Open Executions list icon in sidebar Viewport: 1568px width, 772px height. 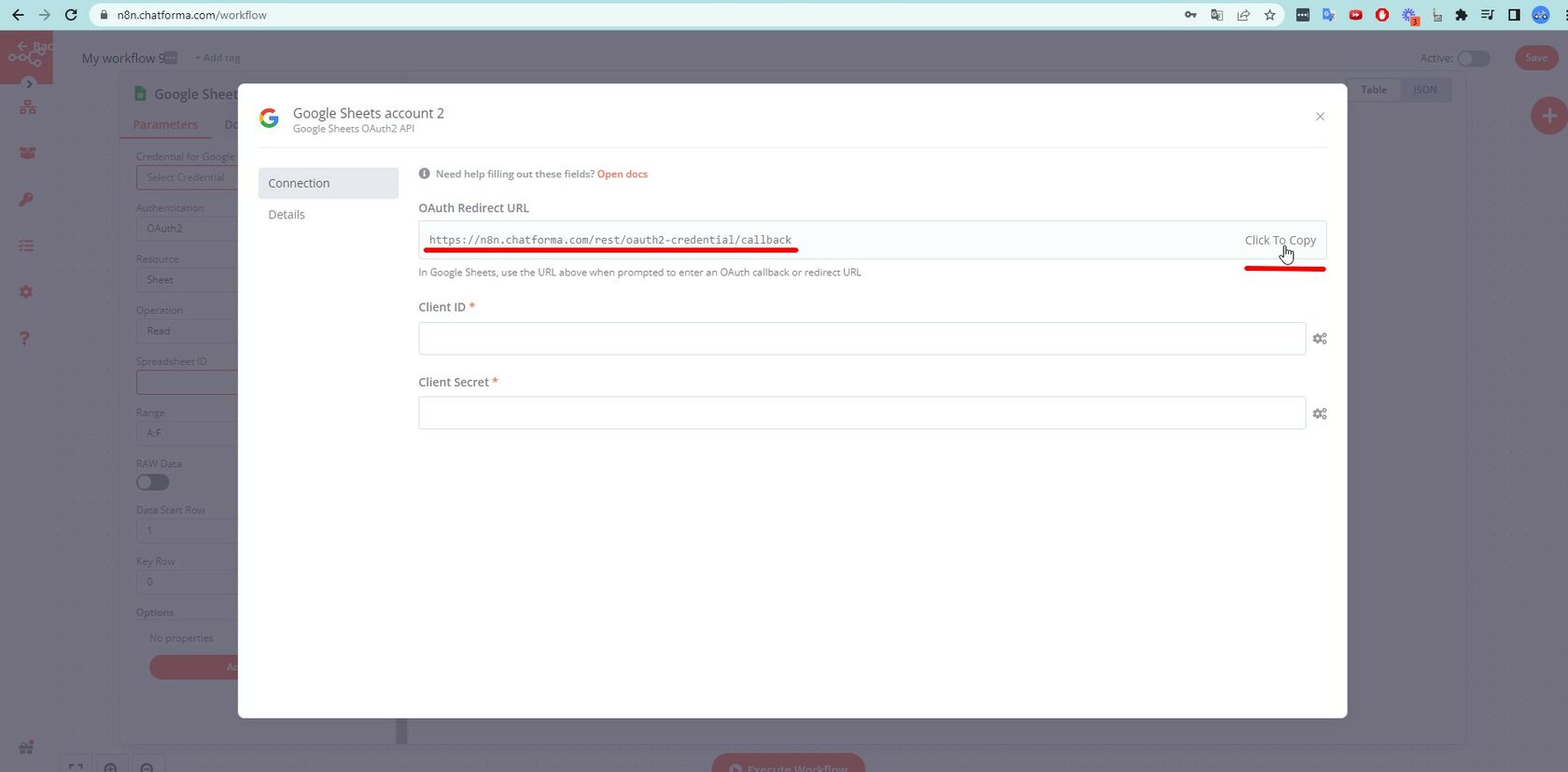click(26, 246)
